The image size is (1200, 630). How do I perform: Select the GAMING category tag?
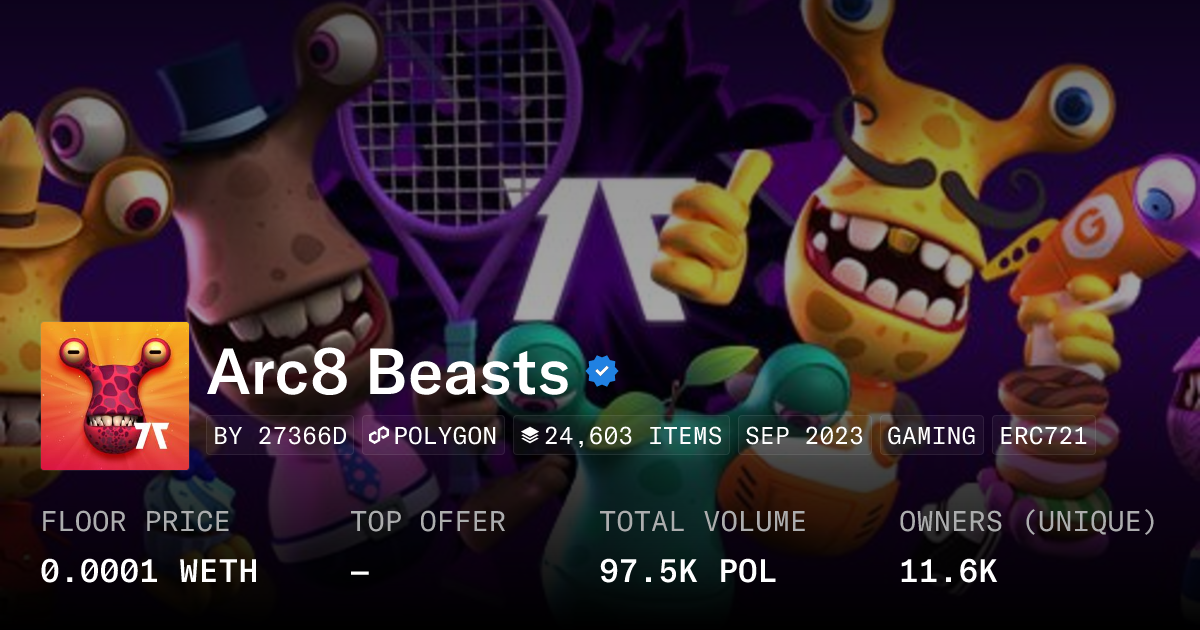point(931,436)
